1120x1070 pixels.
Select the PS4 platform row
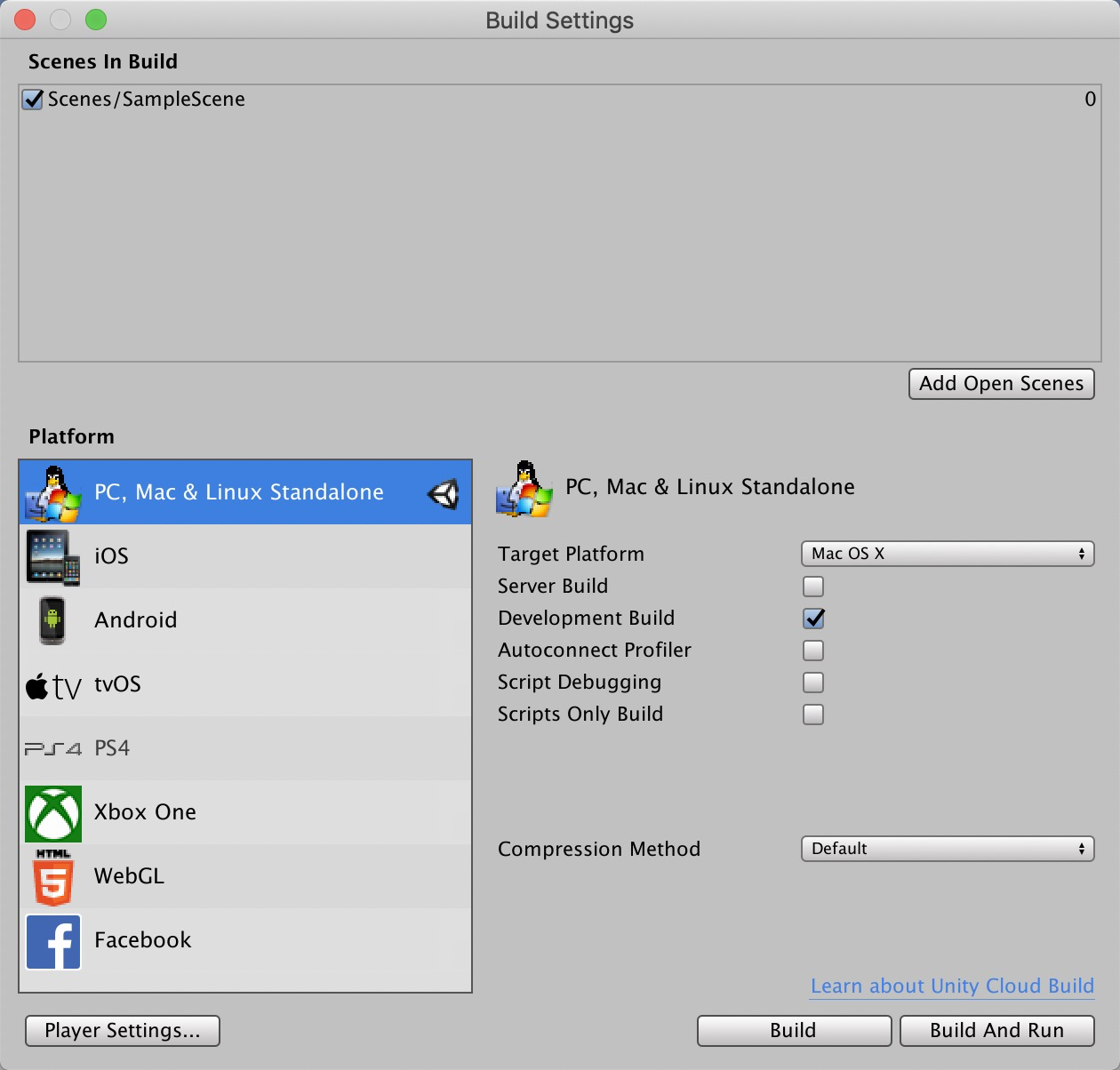pyautogui.click(x=245, y=748)
